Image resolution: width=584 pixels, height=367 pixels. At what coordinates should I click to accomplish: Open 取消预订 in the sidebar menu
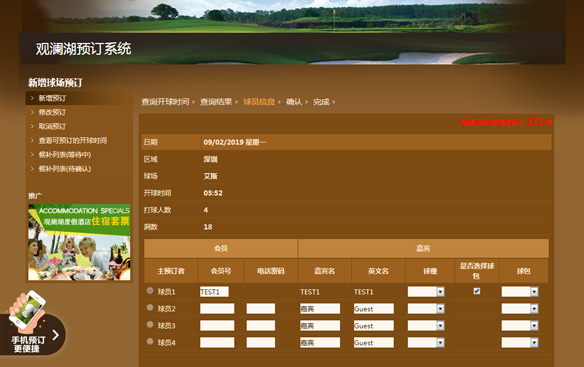[52, 126]
